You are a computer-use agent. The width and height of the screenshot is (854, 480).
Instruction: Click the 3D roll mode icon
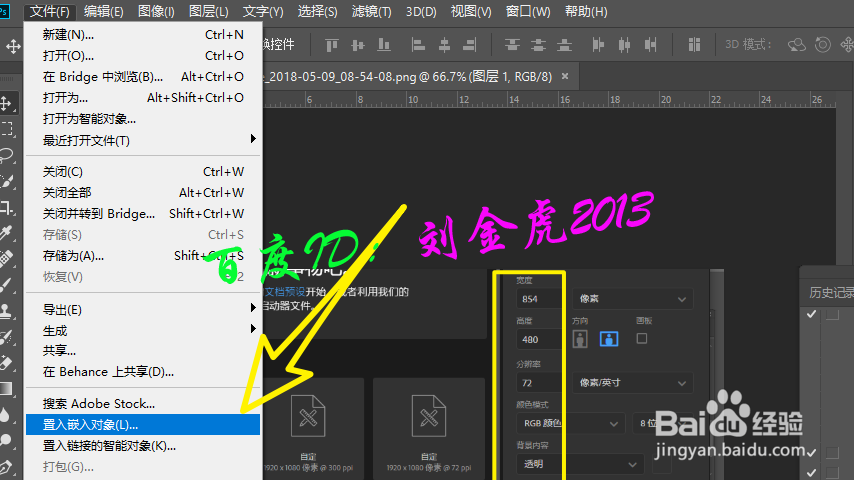(822, 45)
